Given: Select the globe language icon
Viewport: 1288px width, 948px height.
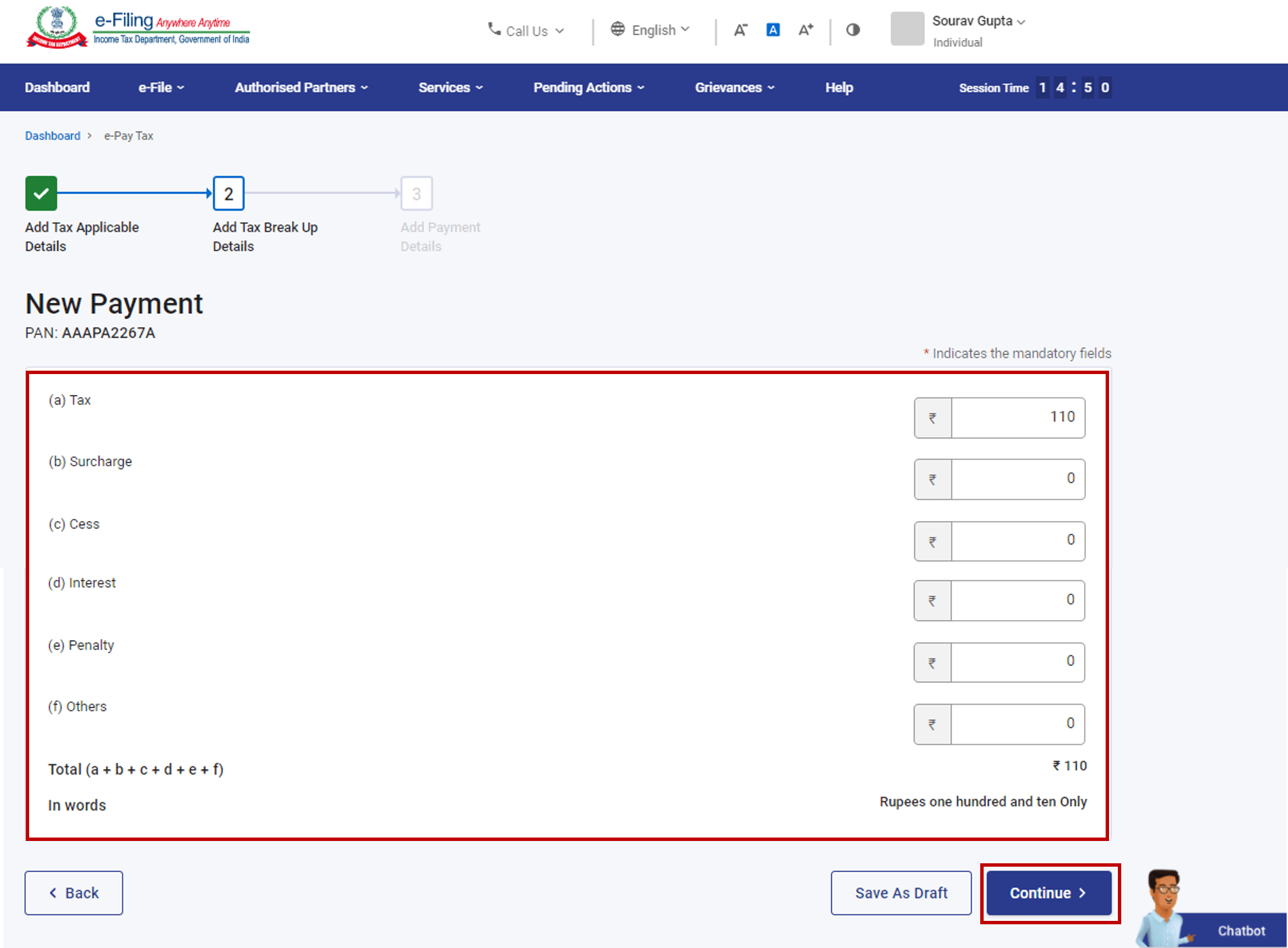Looking at the screenshot, I should tap(618, 29).
